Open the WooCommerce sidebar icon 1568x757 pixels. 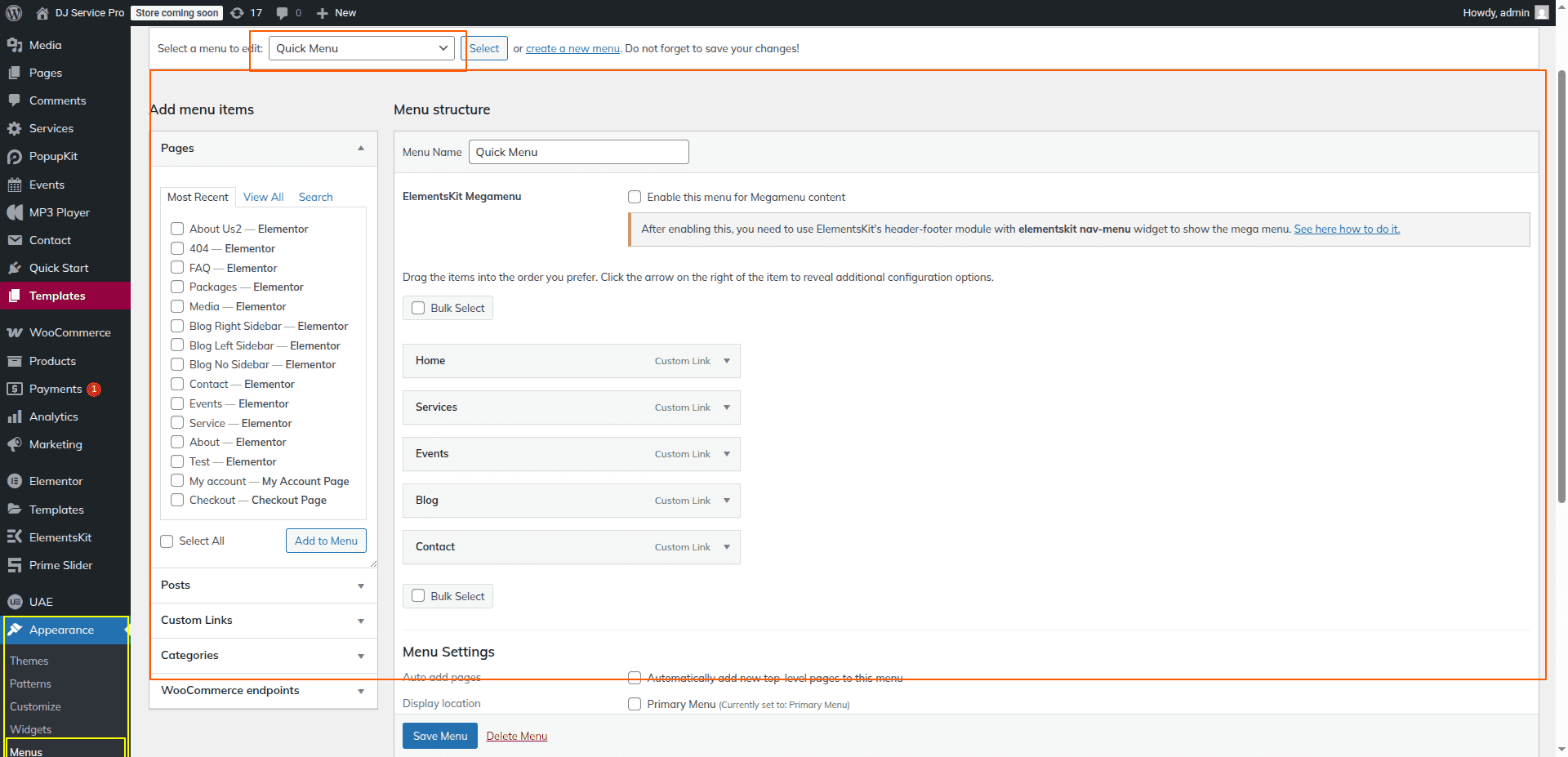click(15, 333)
